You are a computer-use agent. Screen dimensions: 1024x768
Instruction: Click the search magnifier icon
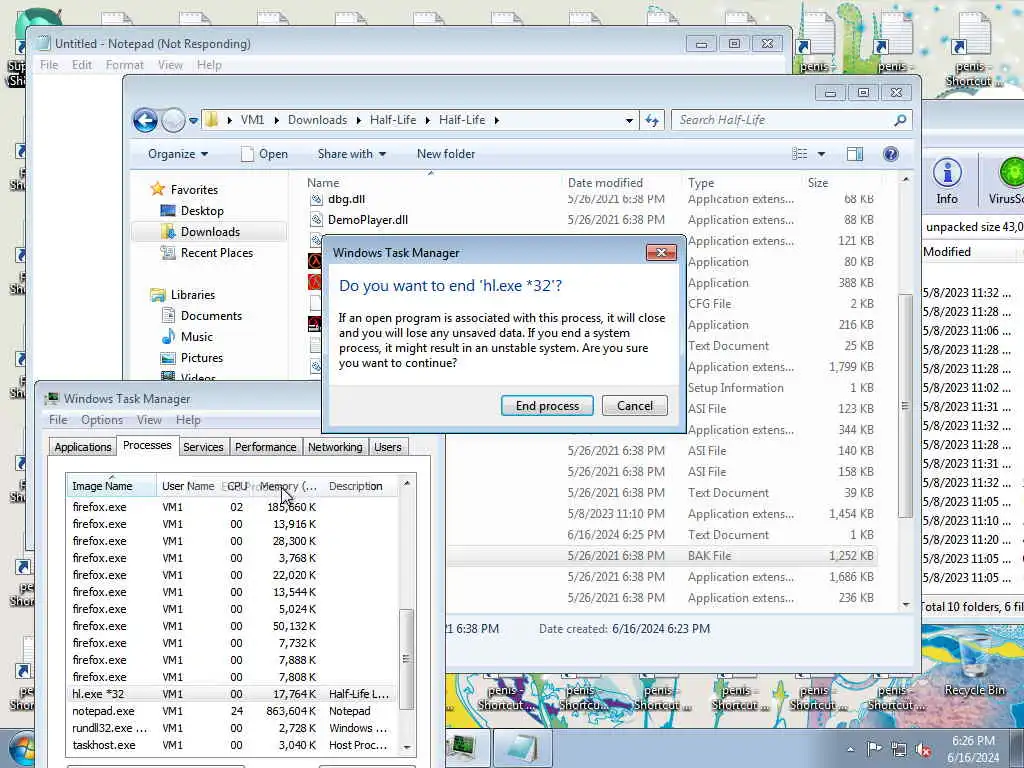coord(900,120)
